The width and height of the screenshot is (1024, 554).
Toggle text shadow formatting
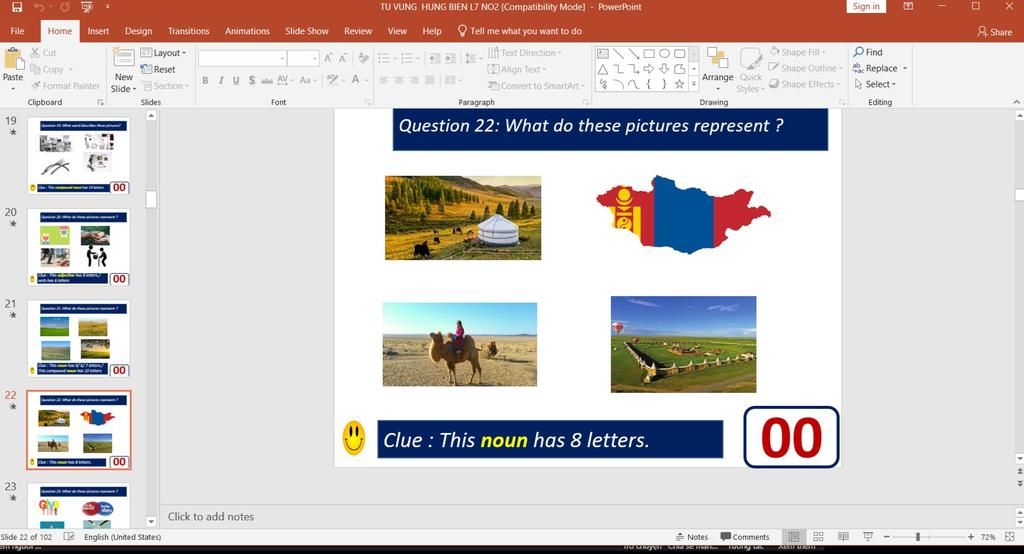tap(251, 80)
